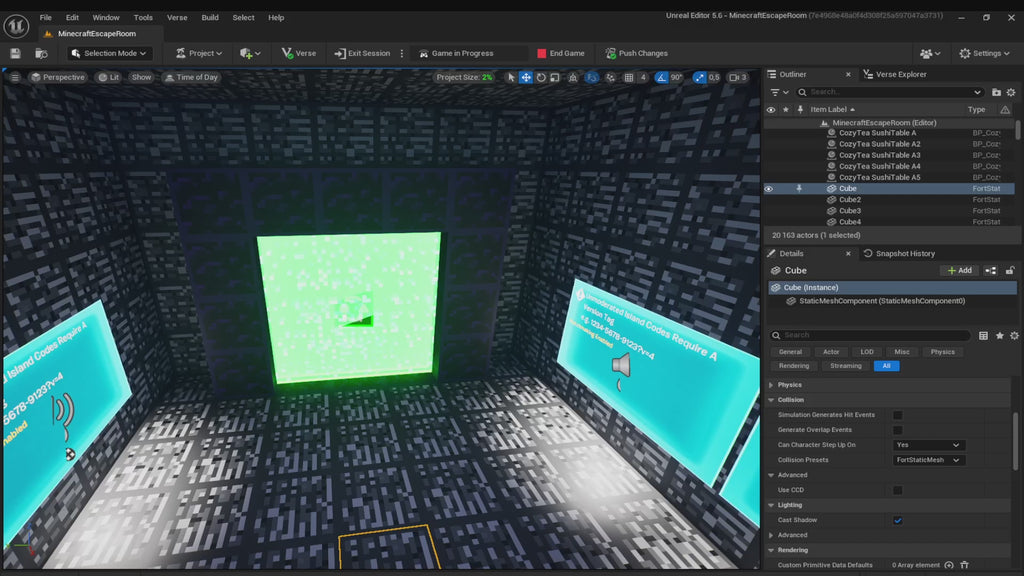Select the Rendering filter chip in Details
Screen dimensions: 1024x576
[x=793, y=366]
